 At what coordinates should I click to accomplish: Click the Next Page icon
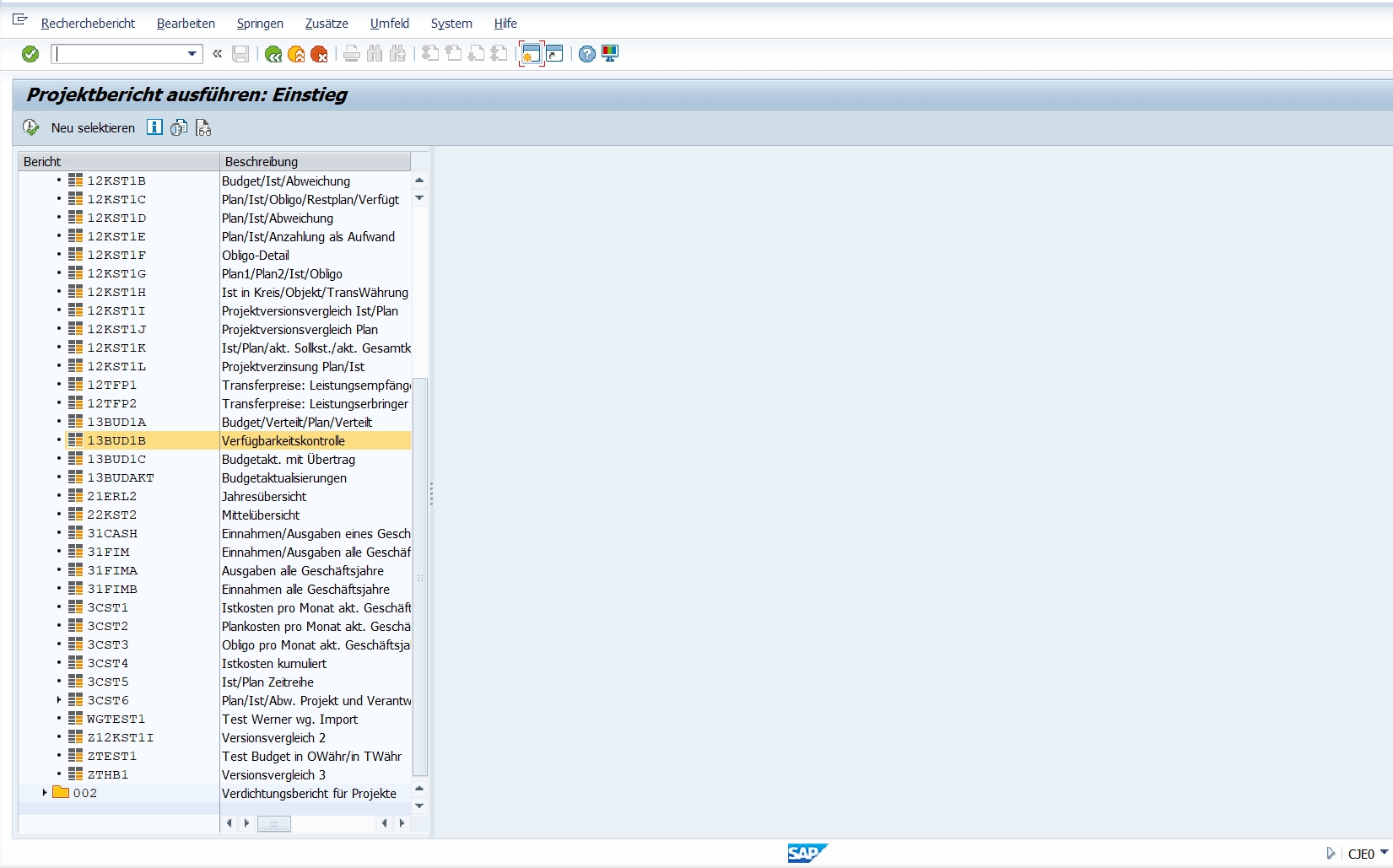pyautogui.click(x=476, y=54)
